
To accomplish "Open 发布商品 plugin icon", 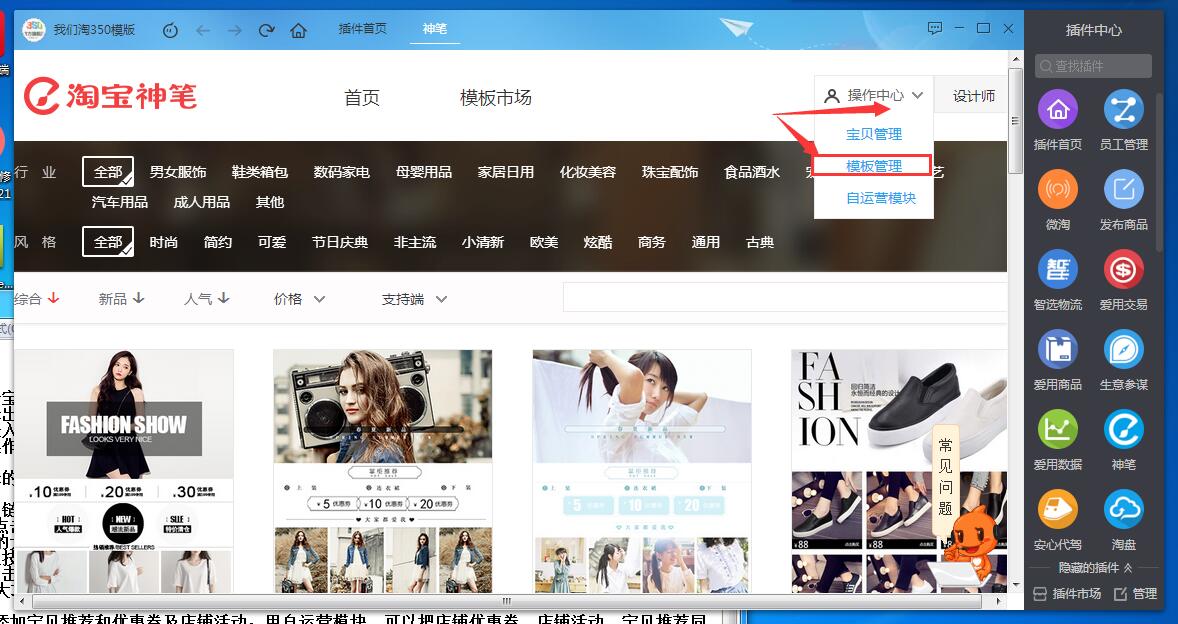I will point(1123,189).
